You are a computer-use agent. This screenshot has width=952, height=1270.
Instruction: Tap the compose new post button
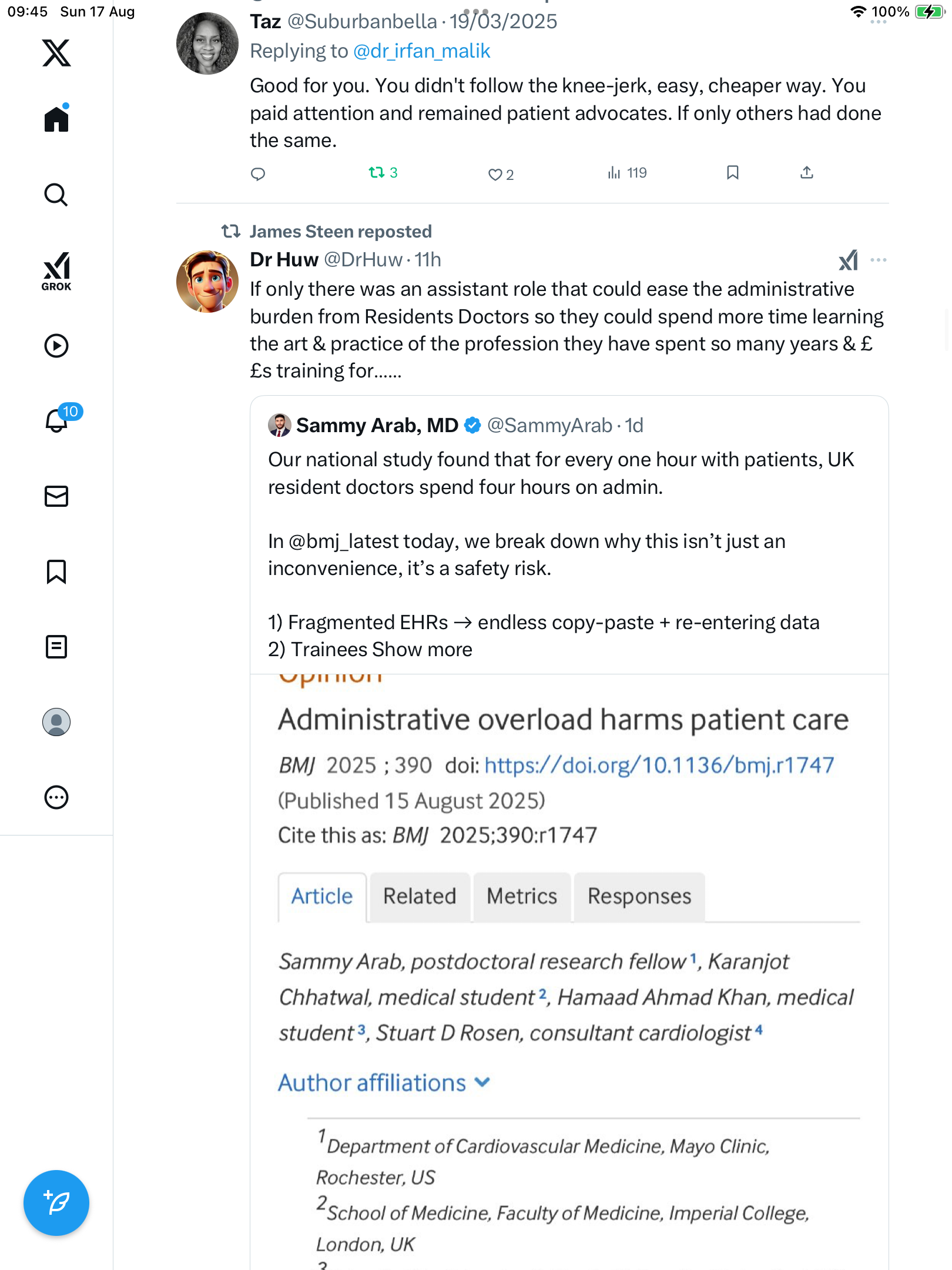pyautogui.click(x=56, y=1202)
